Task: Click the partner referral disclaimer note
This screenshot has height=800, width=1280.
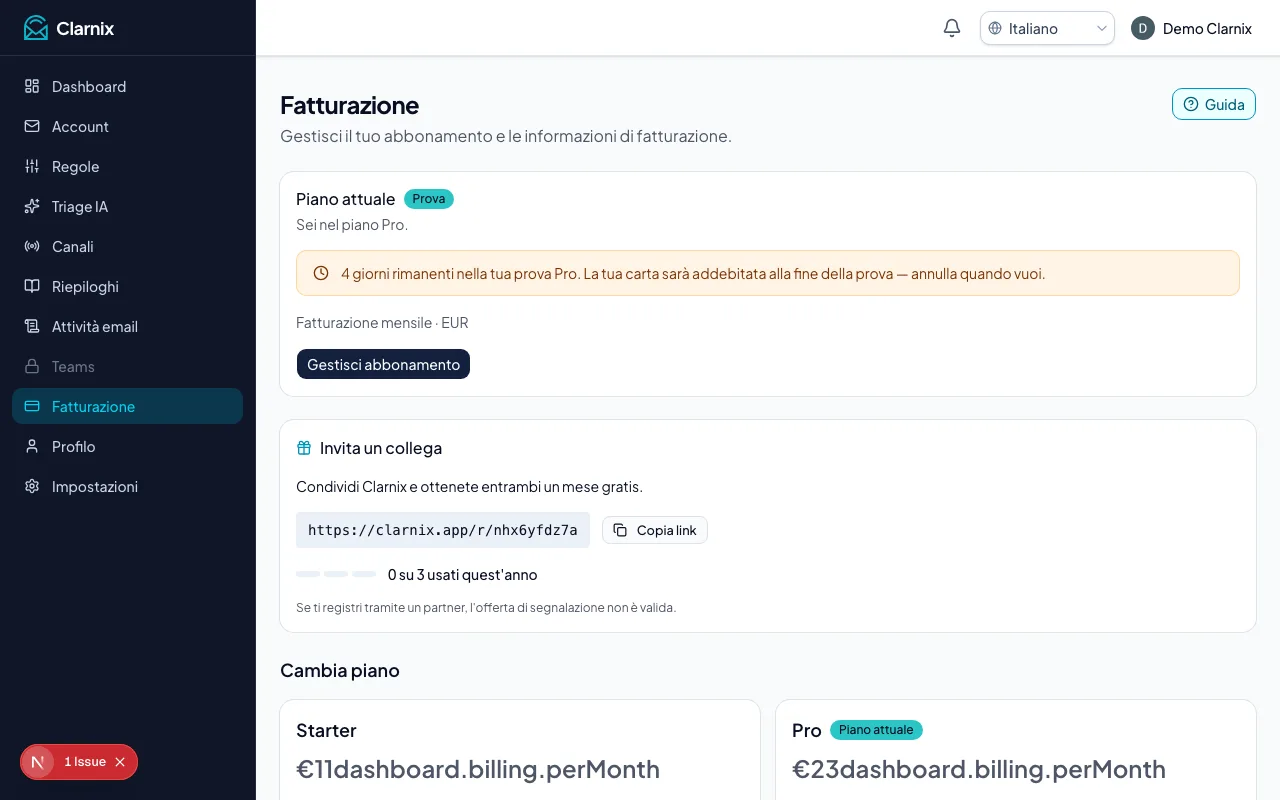Action: point(486,607)
